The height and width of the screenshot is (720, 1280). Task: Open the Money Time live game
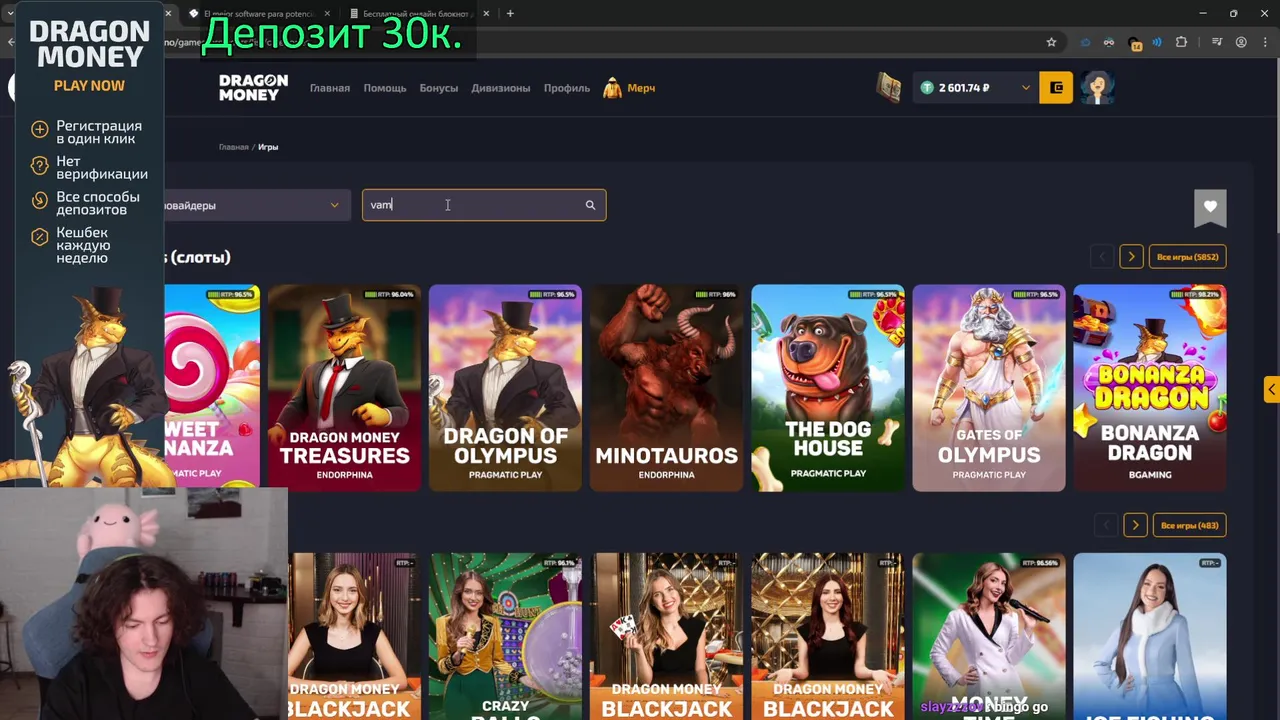pyautogui.click(x=989, y=636)
